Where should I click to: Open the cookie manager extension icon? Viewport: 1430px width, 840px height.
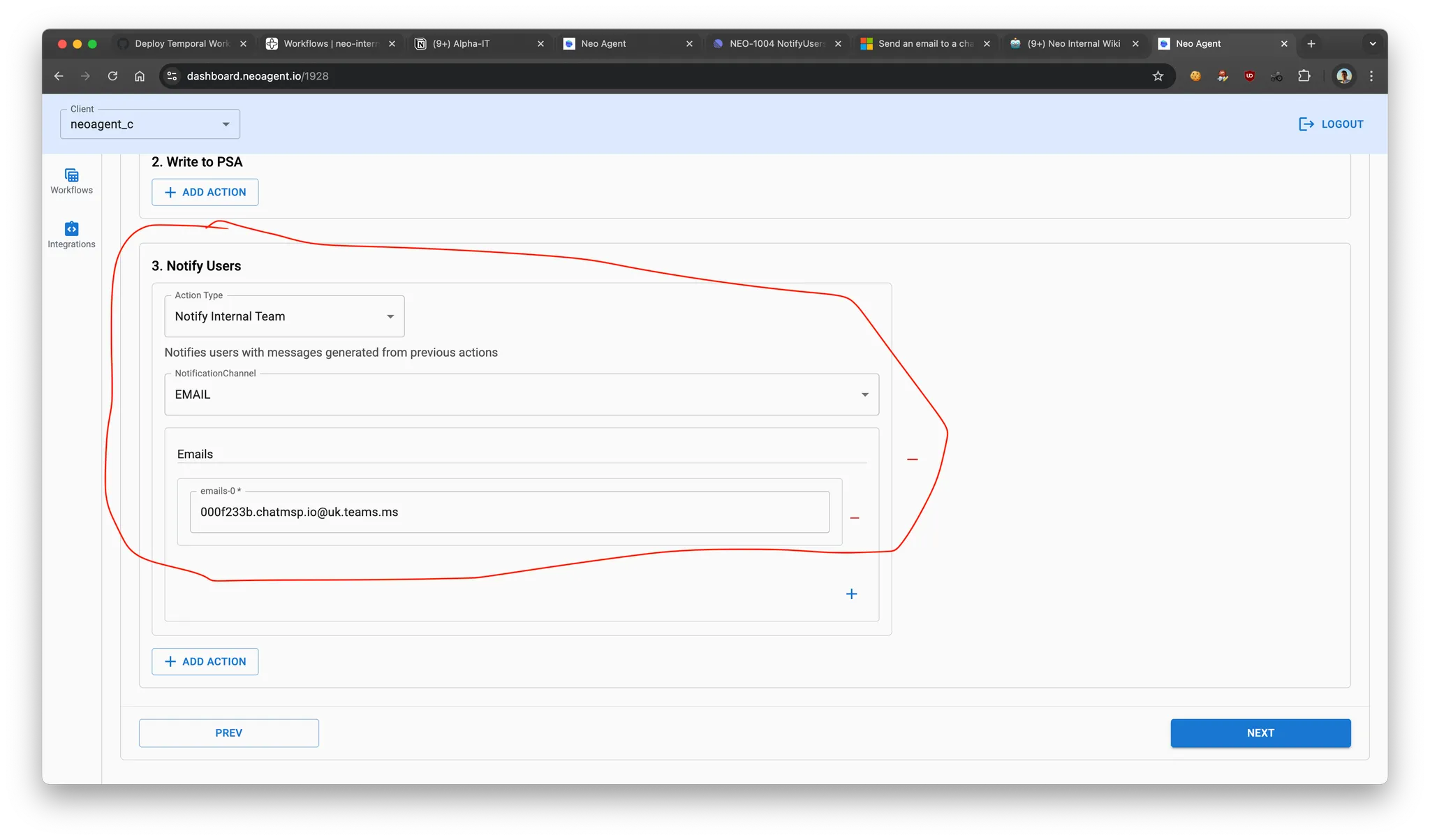pos(1195,76)
